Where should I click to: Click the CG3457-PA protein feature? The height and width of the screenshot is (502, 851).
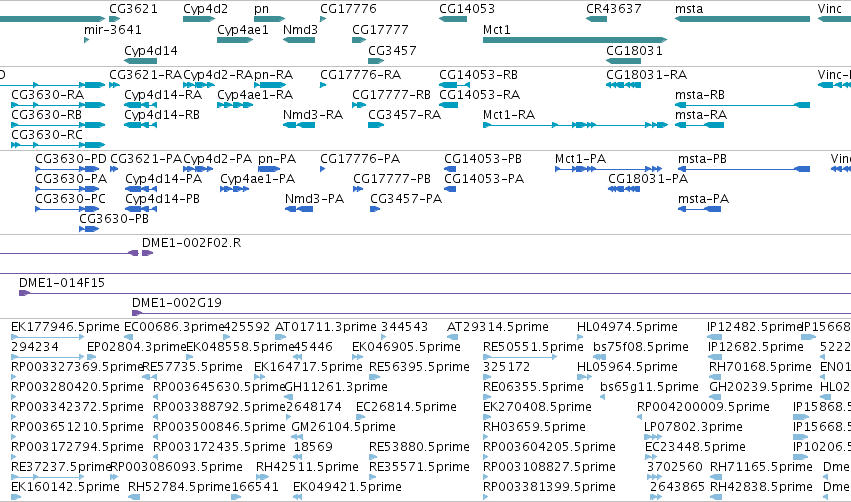375,209
